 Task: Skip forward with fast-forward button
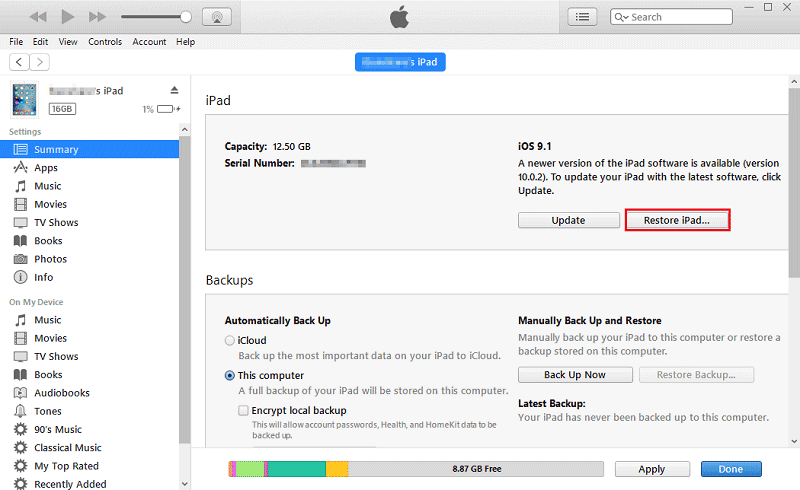click(97, 17)
